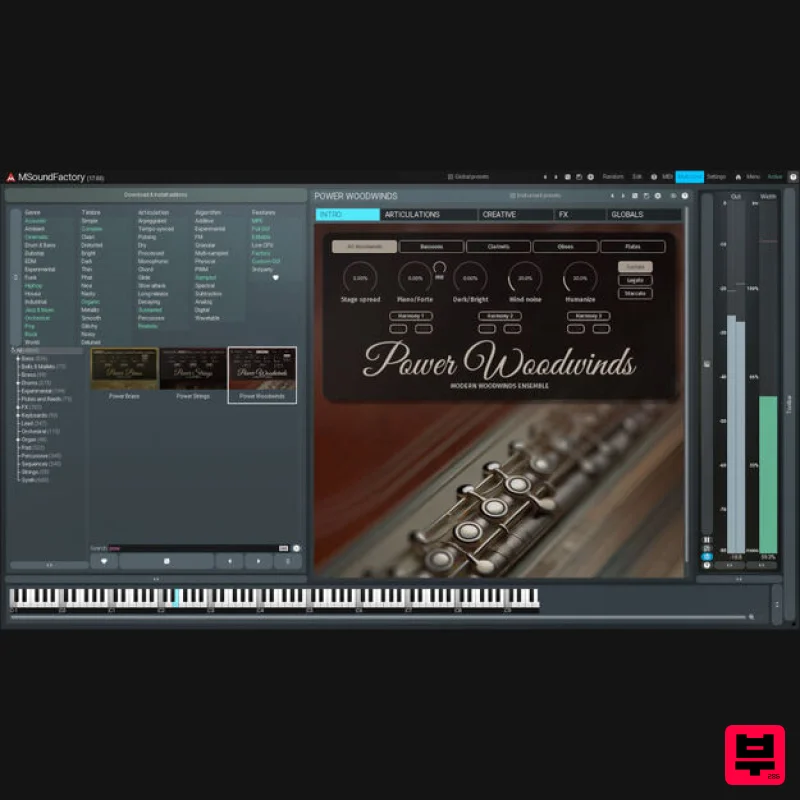Select the Power Strings preset
This screenshot has height=800, width=800.
192,370
